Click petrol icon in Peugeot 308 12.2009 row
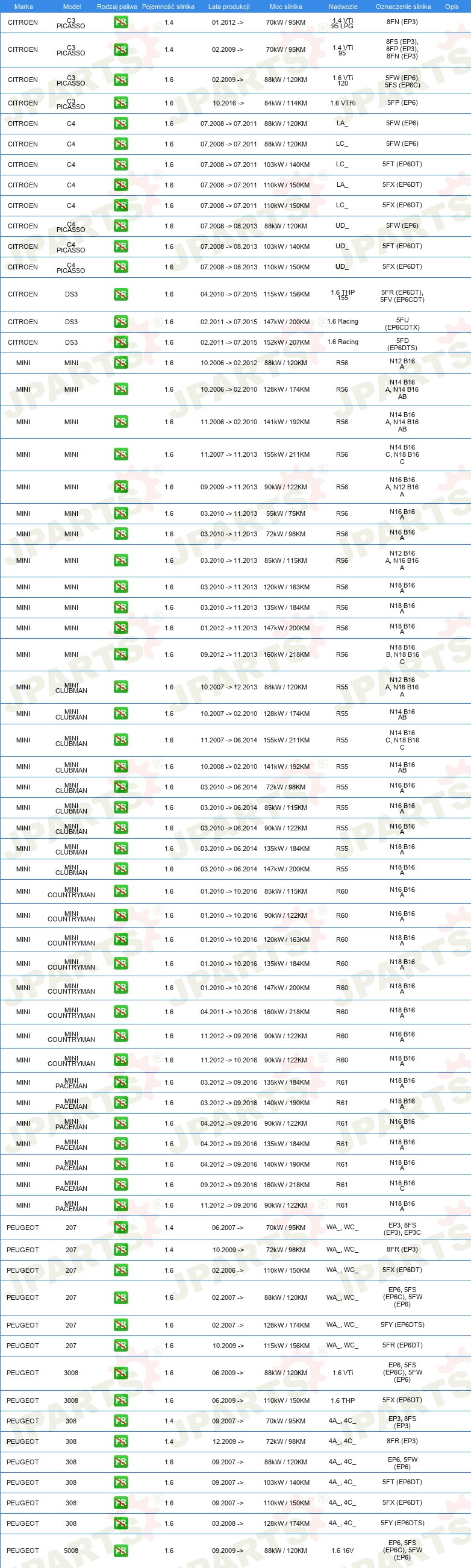471x1568 pixels. pos(120,1441)
